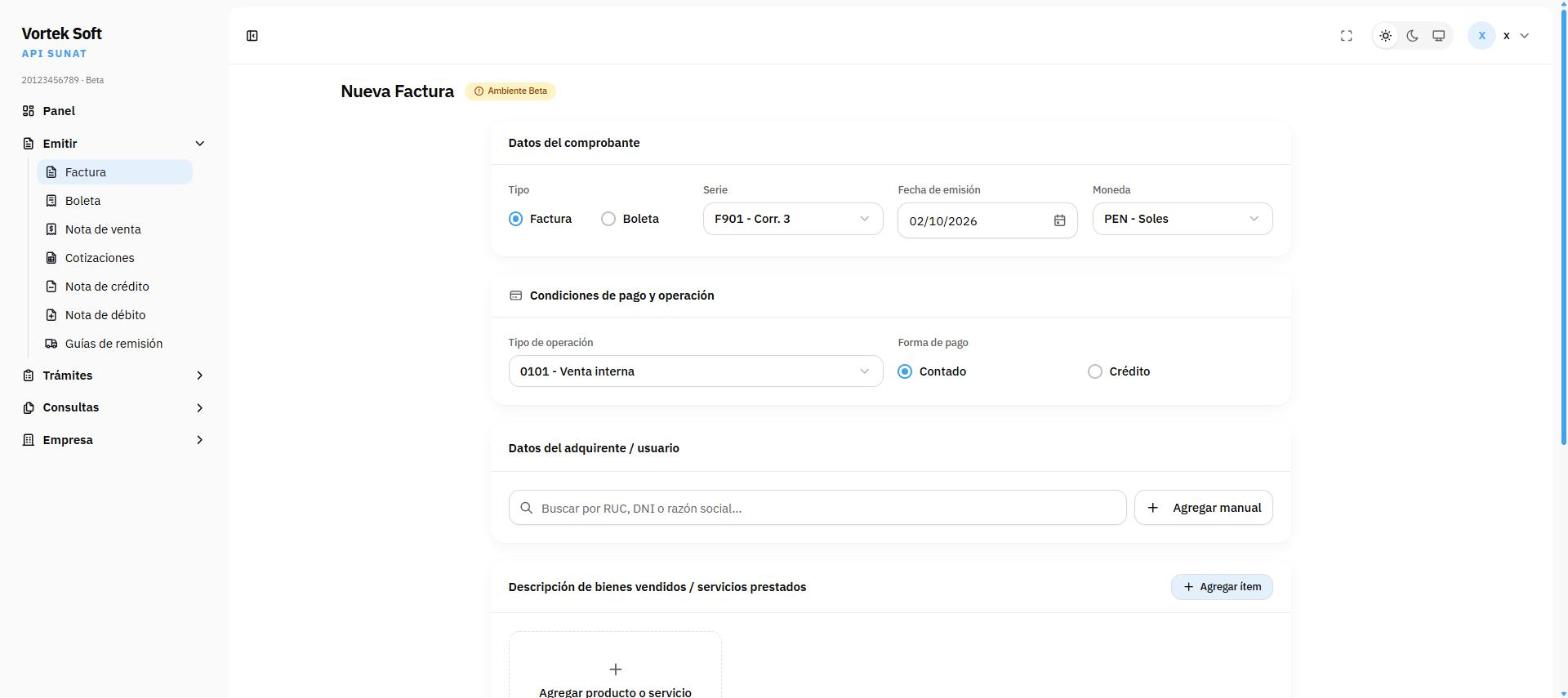Open Boleta in the sidebar menu
The image size is (1568, 698).
[x=114, y=201]
